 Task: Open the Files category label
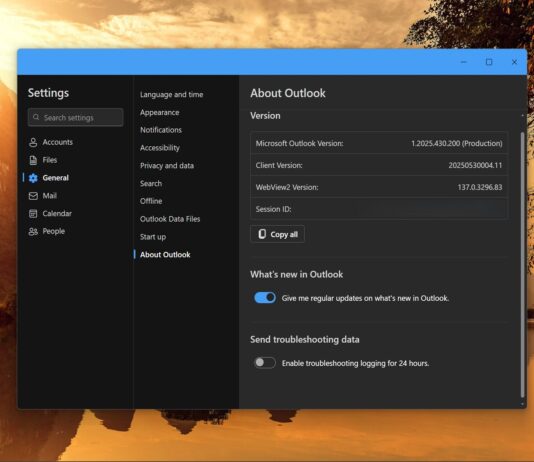(50, 160)
